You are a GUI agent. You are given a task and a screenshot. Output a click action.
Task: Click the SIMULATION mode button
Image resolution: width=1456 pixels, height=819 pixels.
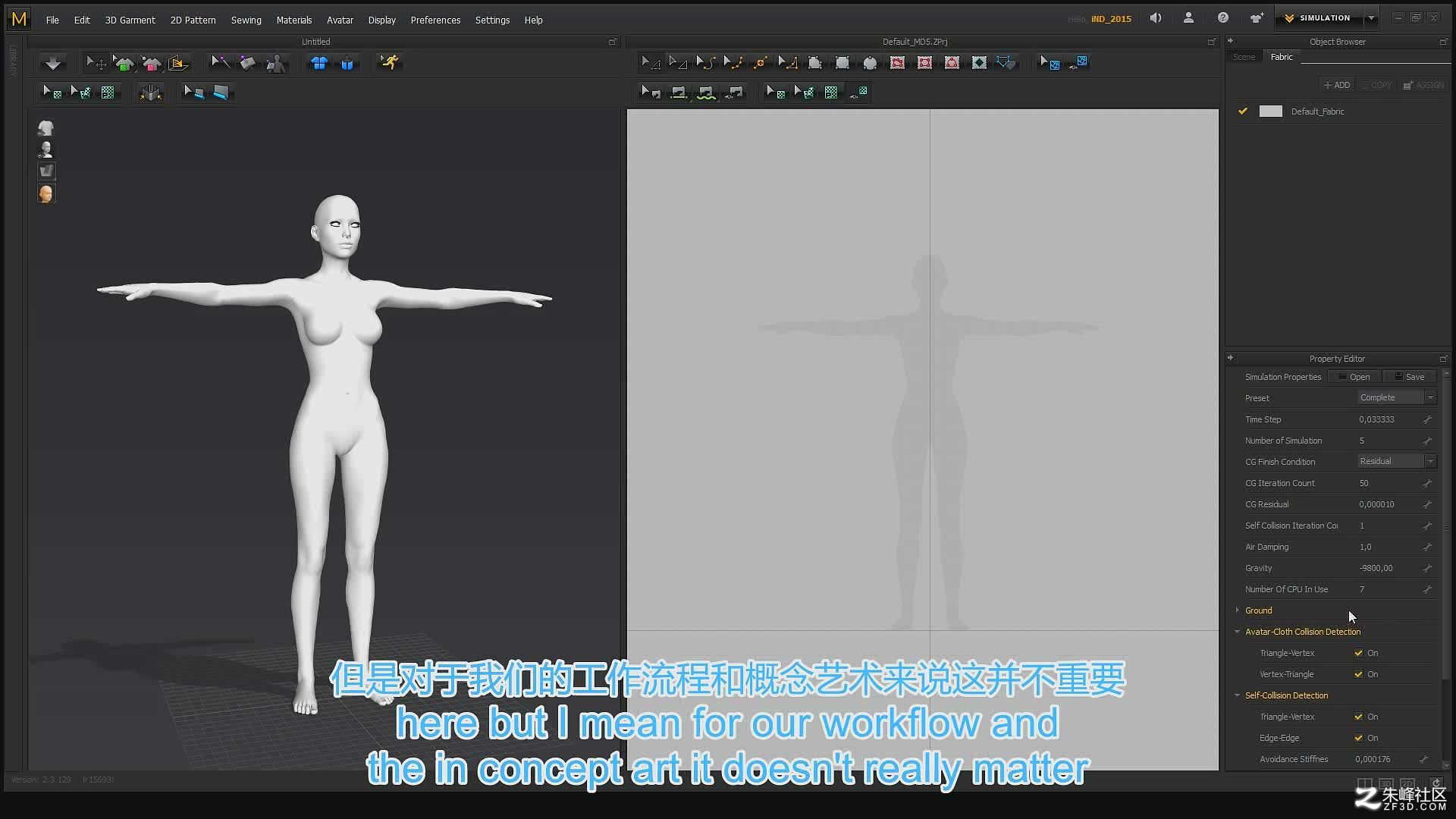1318,18
